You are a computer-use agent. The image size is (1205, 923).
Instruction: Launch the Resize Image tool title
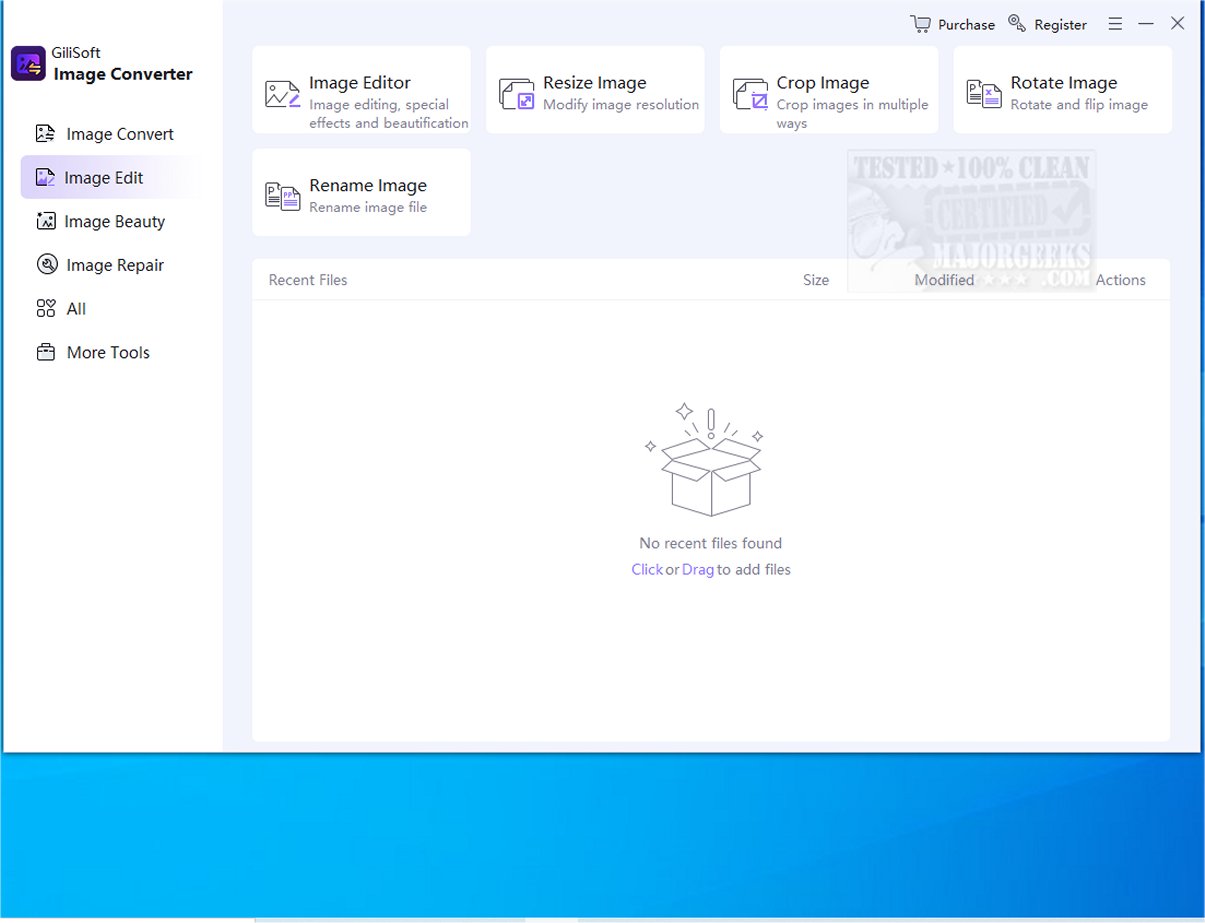tap(595, 83)
